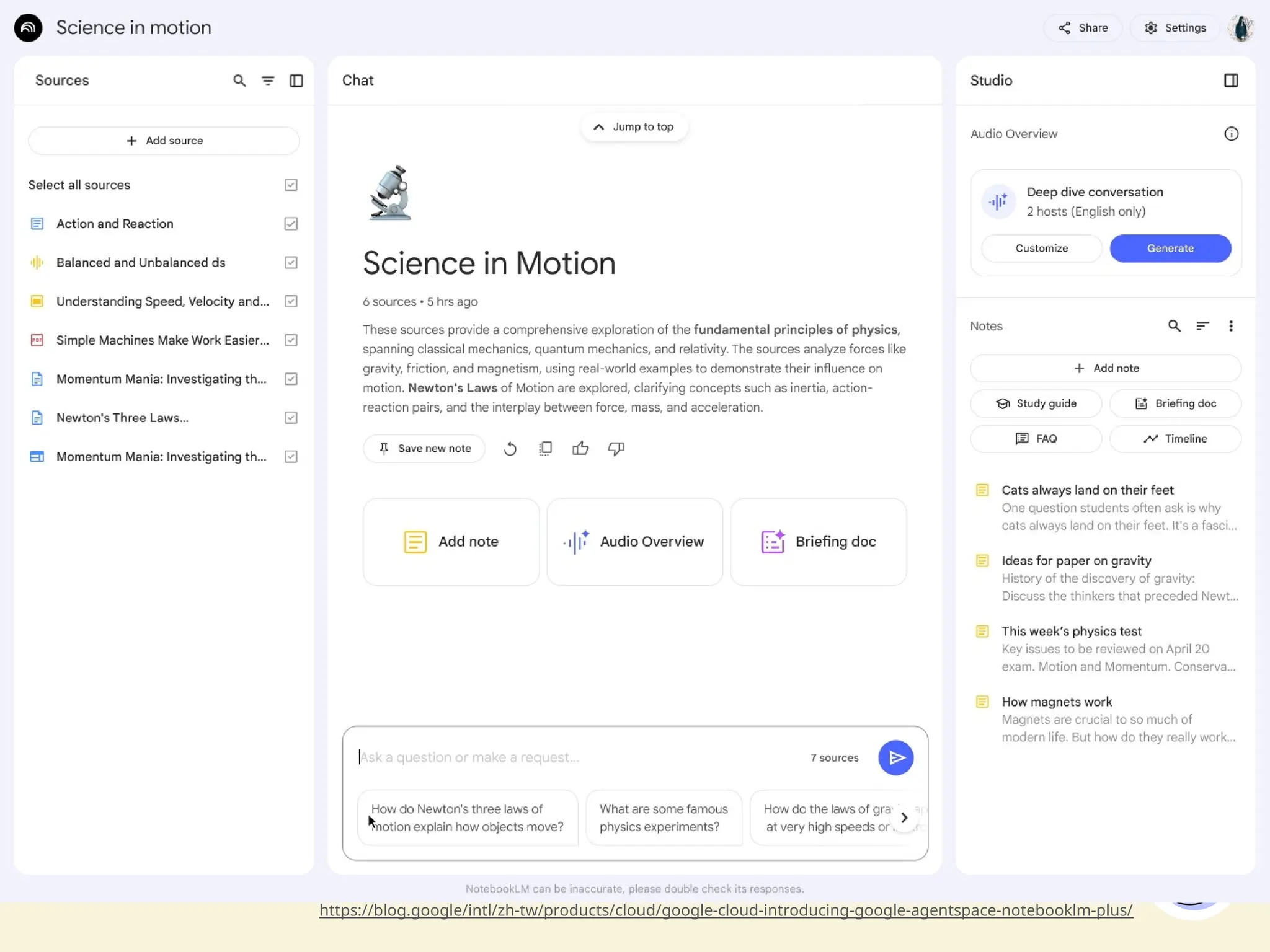Open This week's physics test note

pos(1106,649)
